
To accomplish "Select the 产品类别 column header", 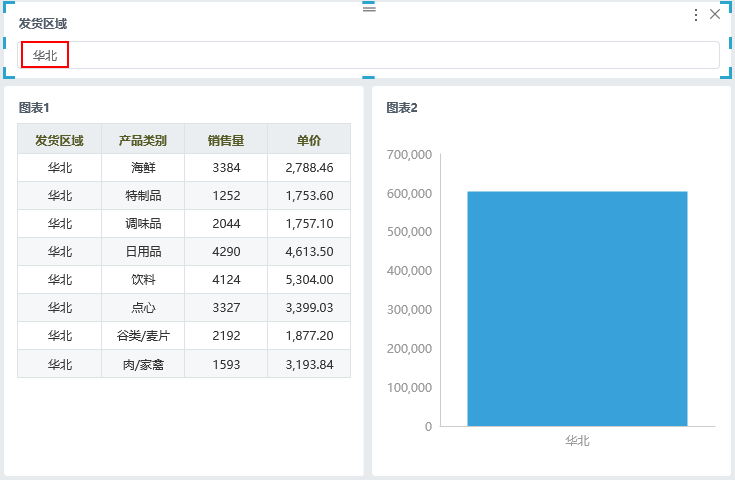I will click(x=143, y=140).
